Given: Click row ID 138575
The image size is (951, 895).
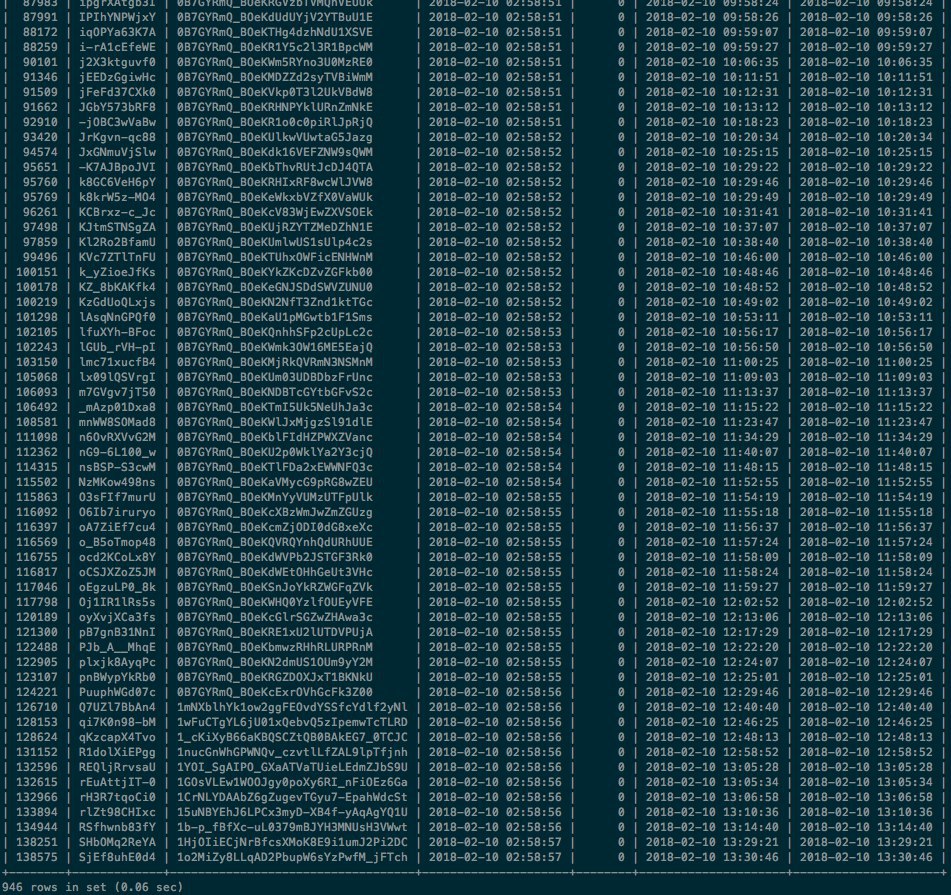Looking at the screenshot, I should click(36, 857).
